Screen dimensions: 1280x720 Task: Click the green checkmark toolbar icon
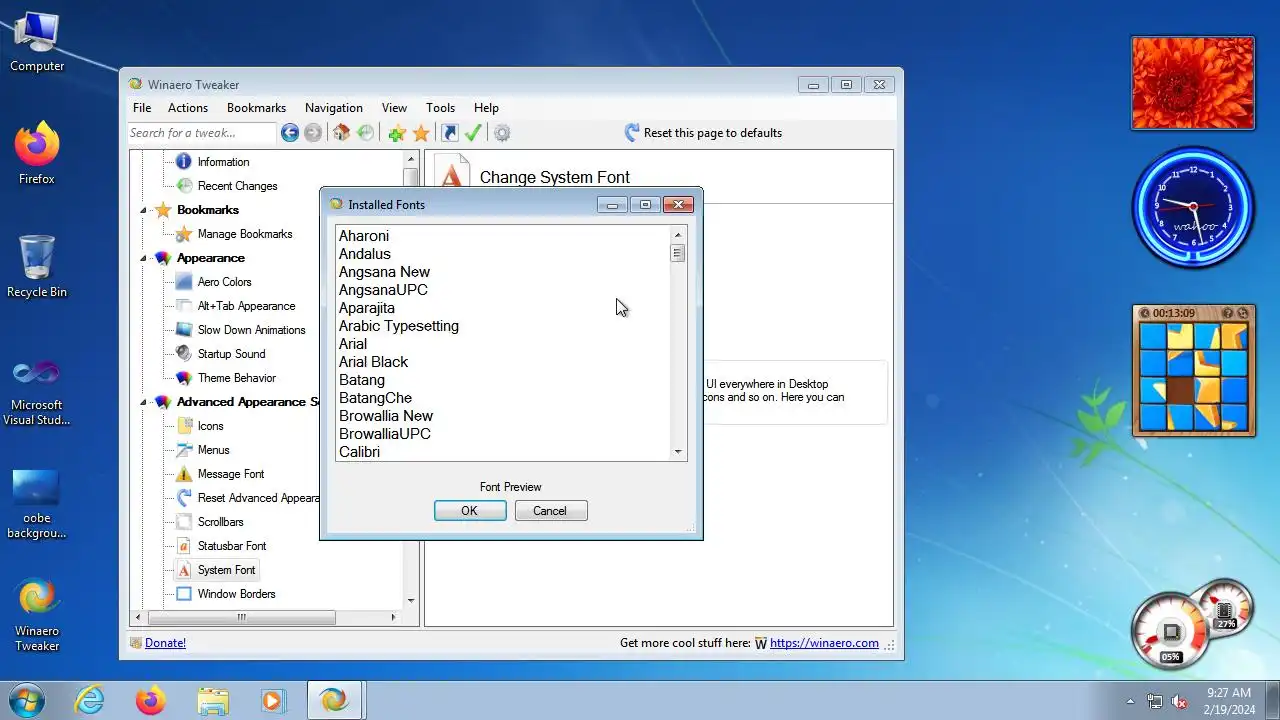[x=474, y=133]
